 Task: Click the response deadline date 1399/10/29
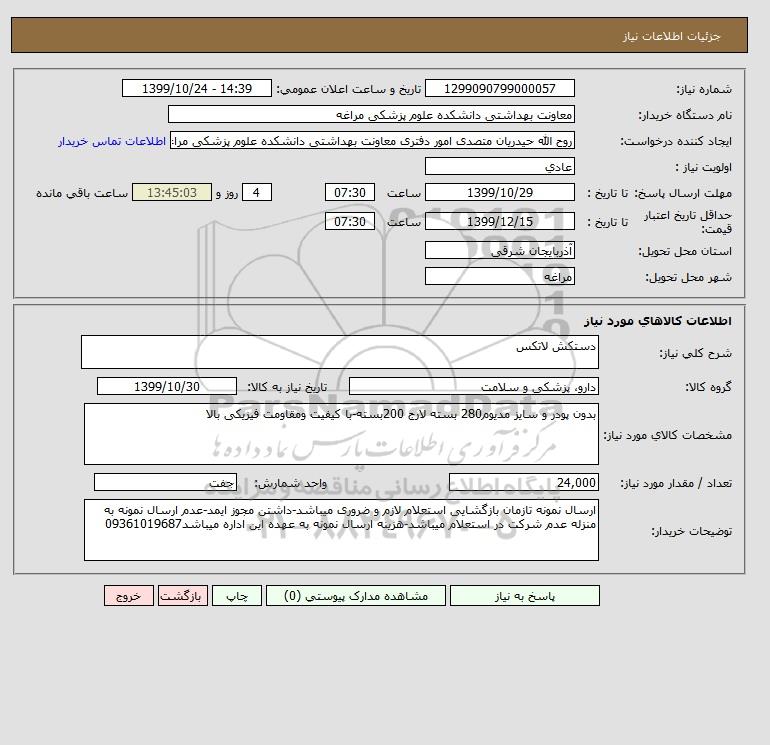pos(499,193)
